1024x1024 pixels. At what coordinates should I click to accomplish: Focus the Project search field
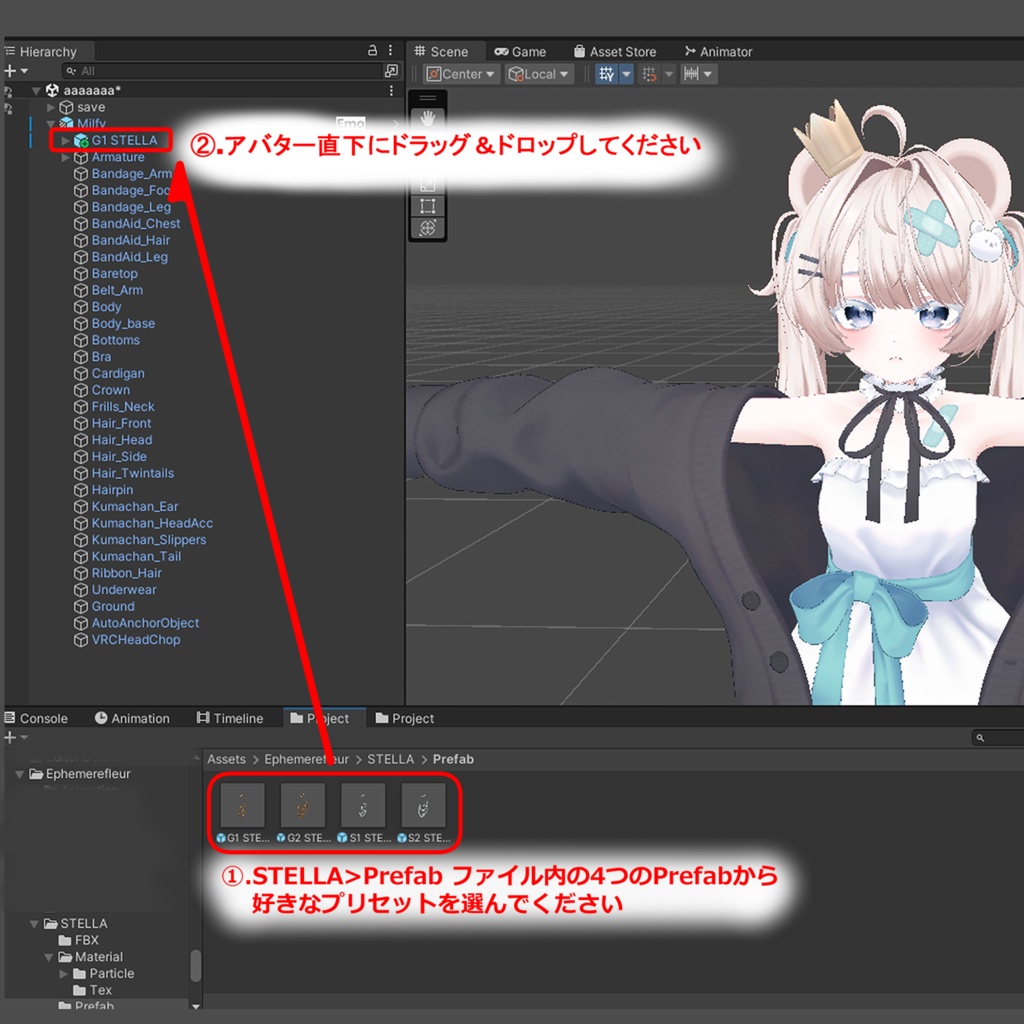pos(999,738)
